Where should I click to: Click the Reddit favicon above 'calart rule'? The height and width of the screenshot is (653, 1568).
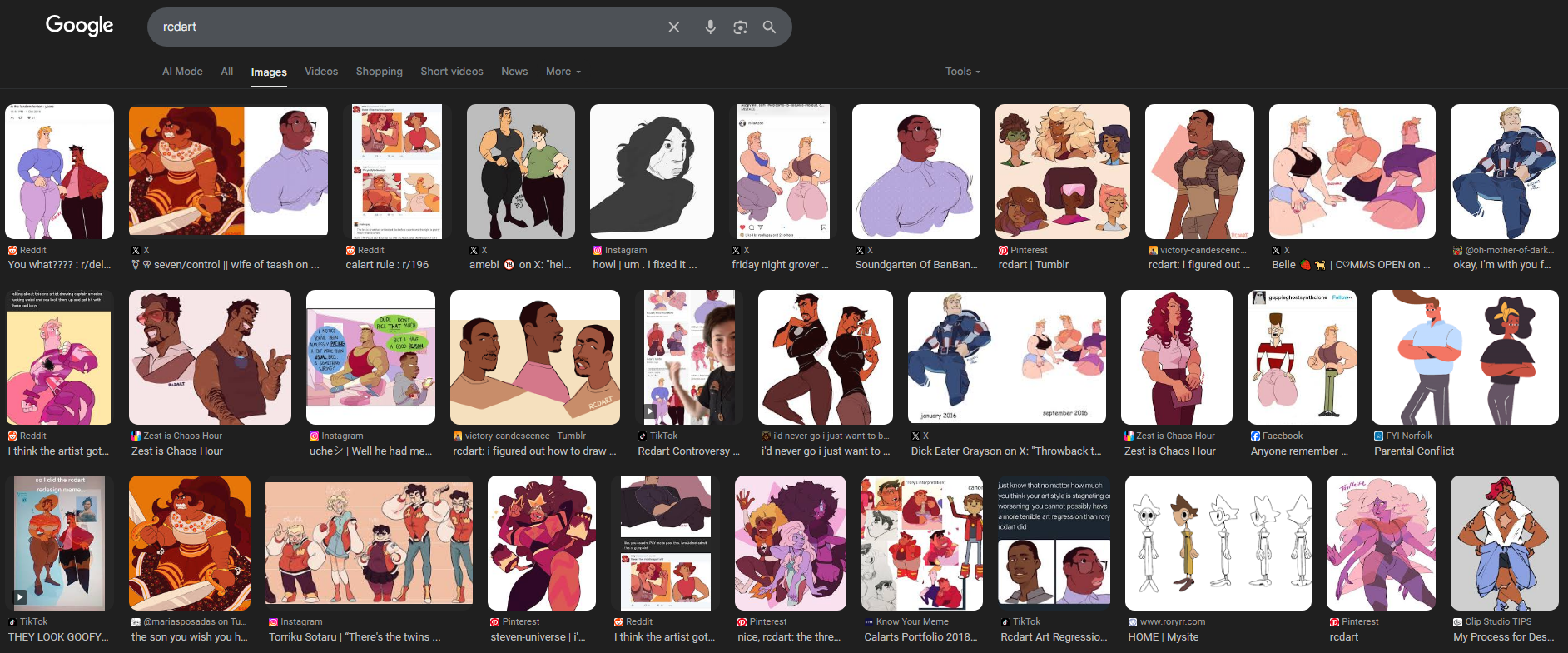350,250
